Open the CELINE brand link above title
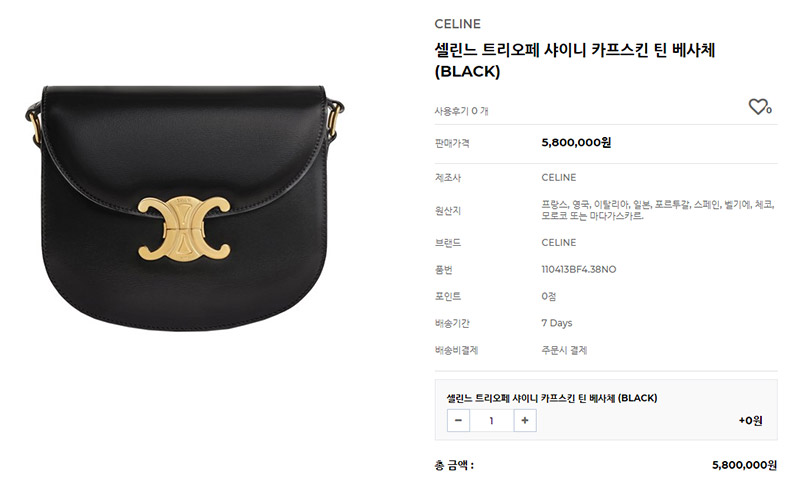 [457, 24]
